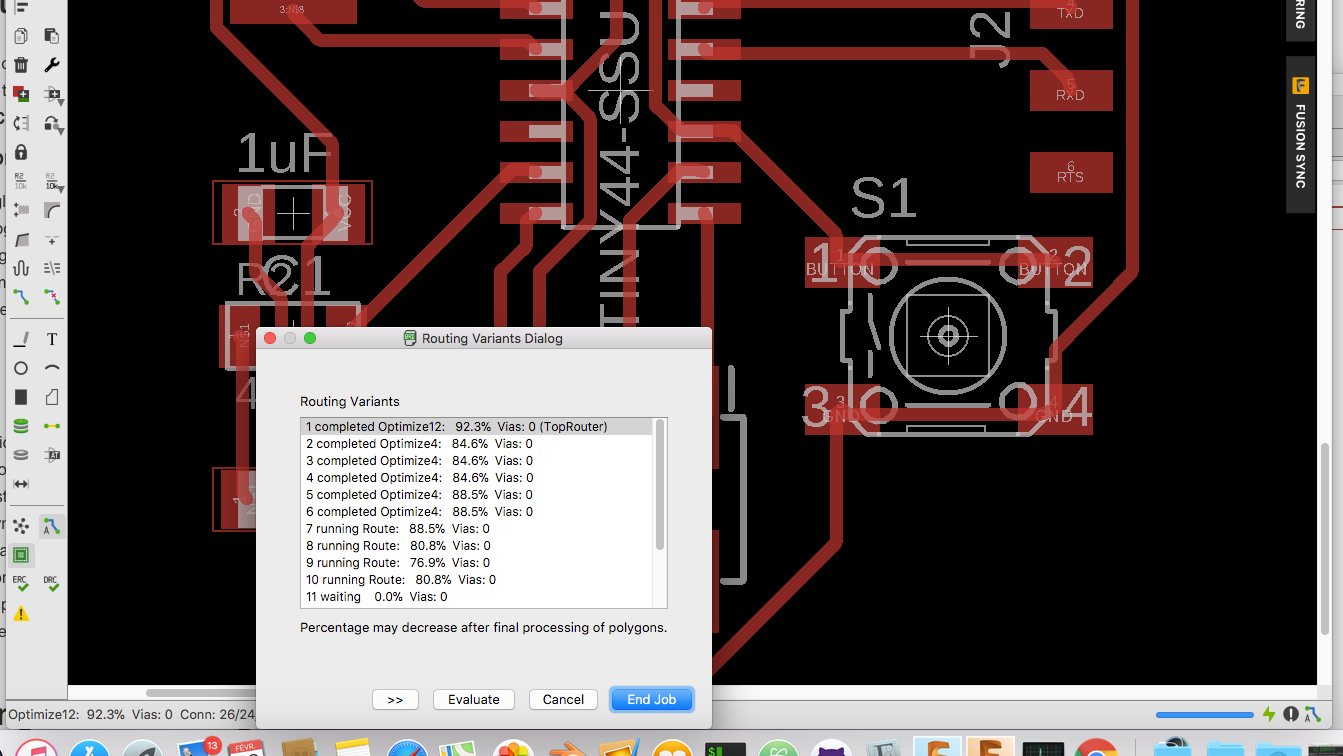This screenshot has width=1343, height=756.
Task: Open Terminal from the dock
Action: (x=723, y=749)
